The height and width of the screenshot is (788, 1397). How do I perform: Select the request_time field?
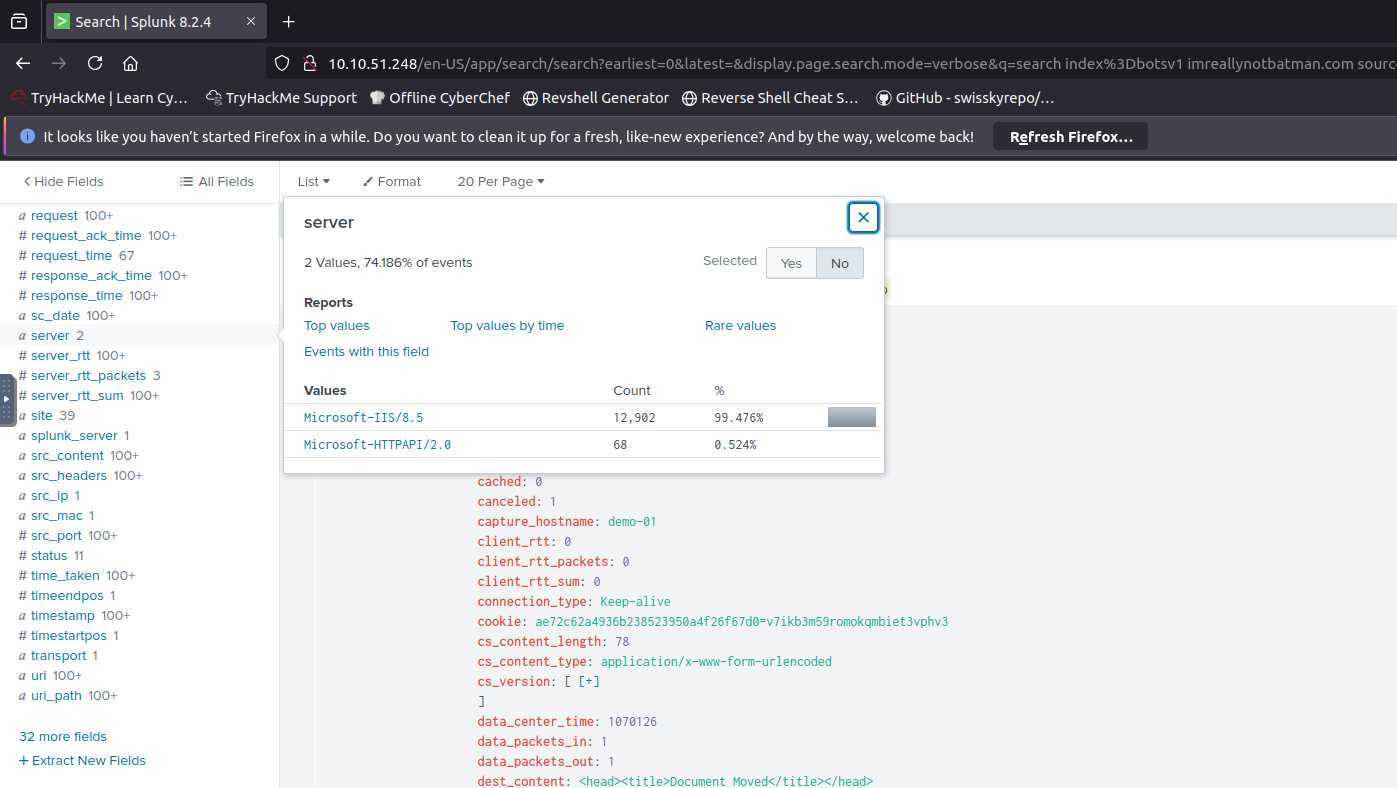click(72, 255)
